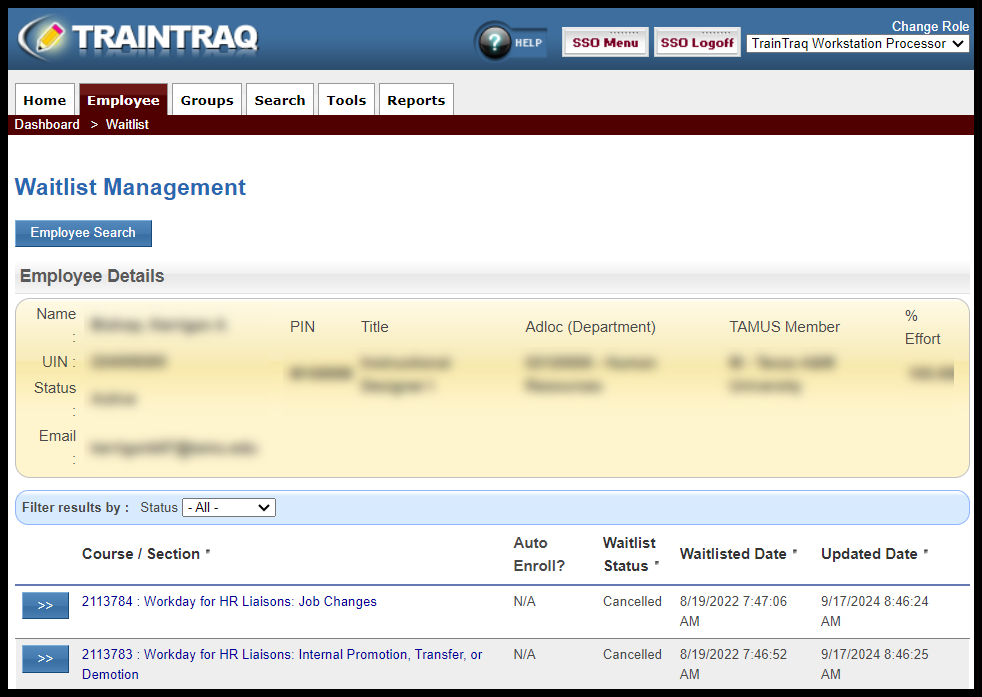Sort by Course / Section column

coord(141,554)
